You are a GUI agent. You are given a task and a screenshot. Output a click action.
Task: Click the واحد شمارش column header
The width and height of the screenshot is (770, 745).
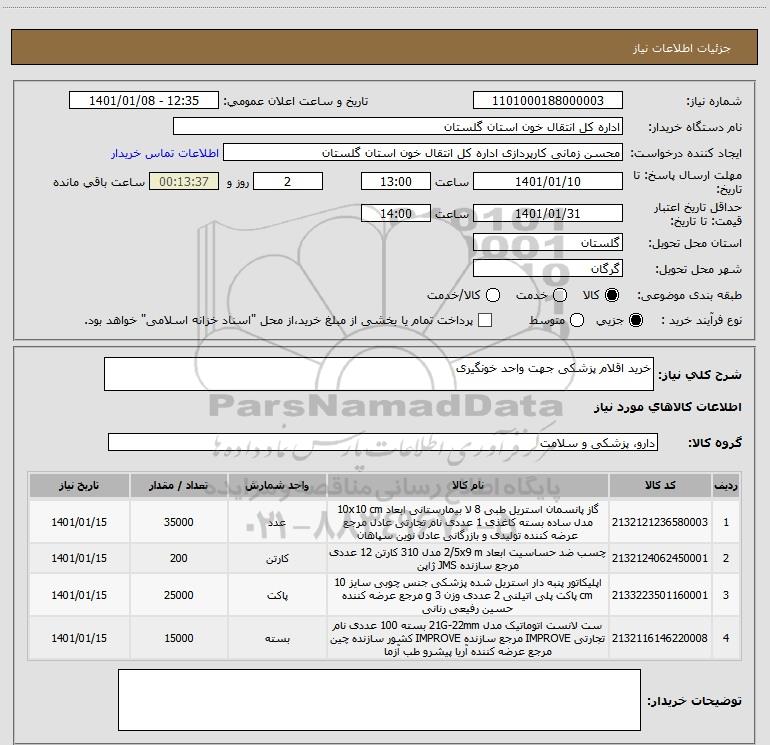(x=277, y=485)
